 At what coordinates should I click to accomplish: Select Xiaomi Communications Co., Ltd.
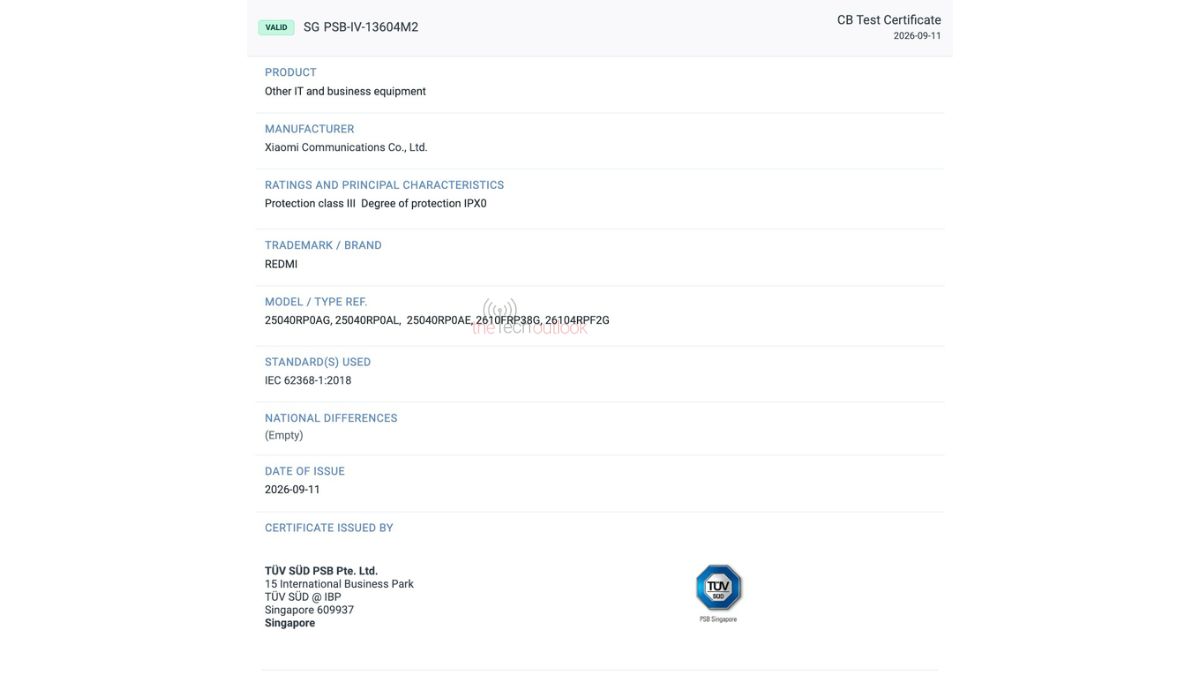[x=346, y=147]
